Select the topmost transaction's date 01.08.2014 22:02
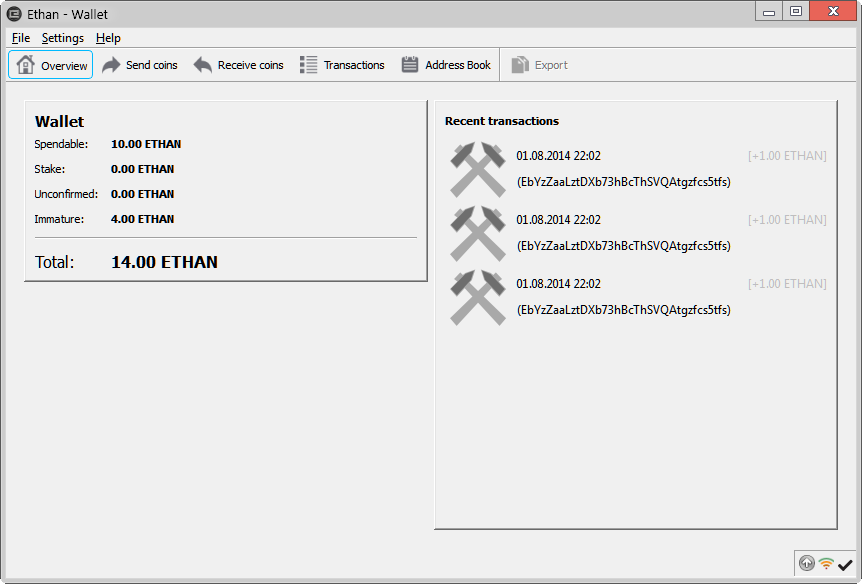This screenshot has width=862, height=584. [x=559, y=156]
